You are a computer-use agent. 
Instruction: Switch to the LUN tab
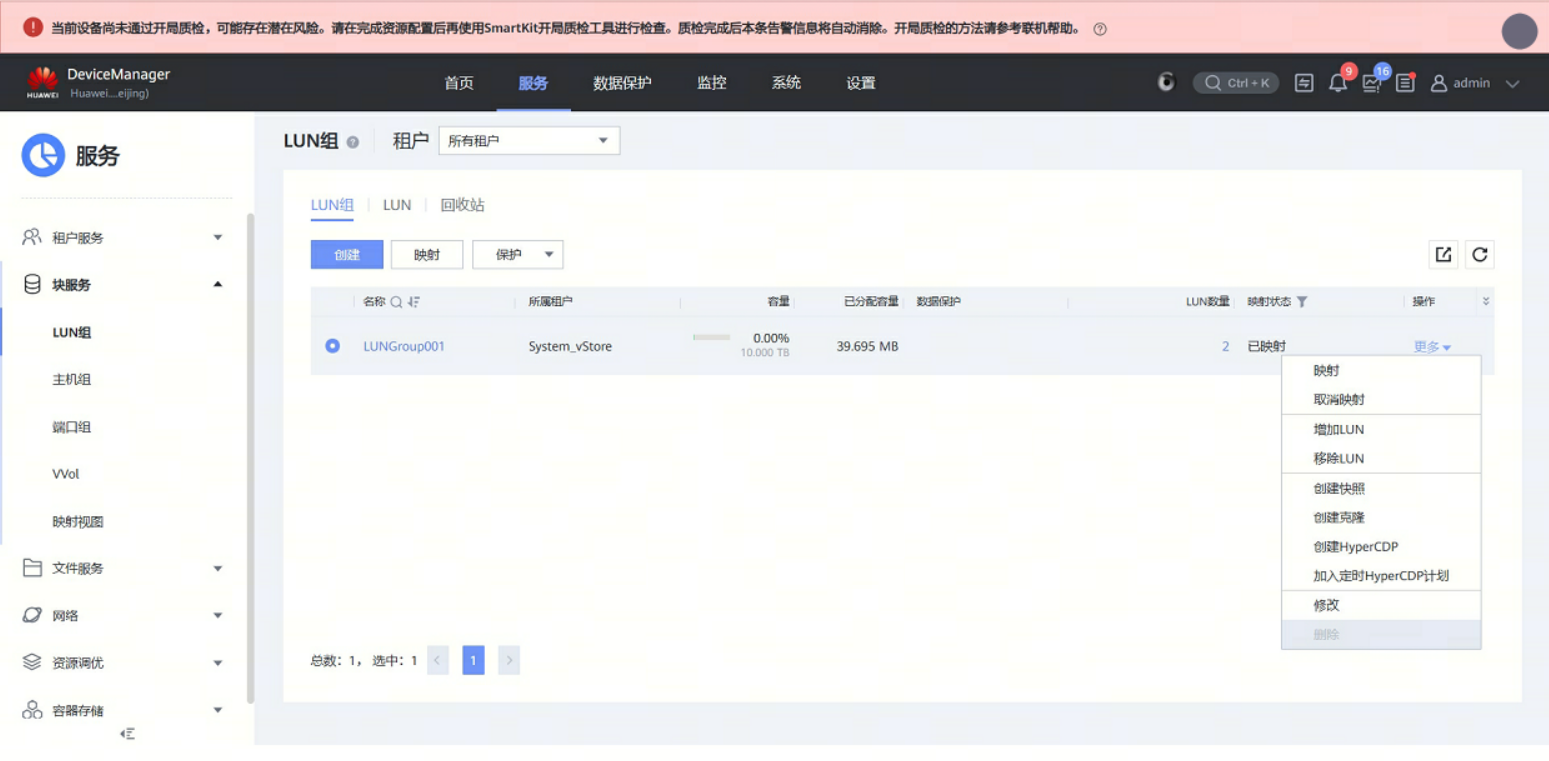pyautogui.click(x=397, y=205)
